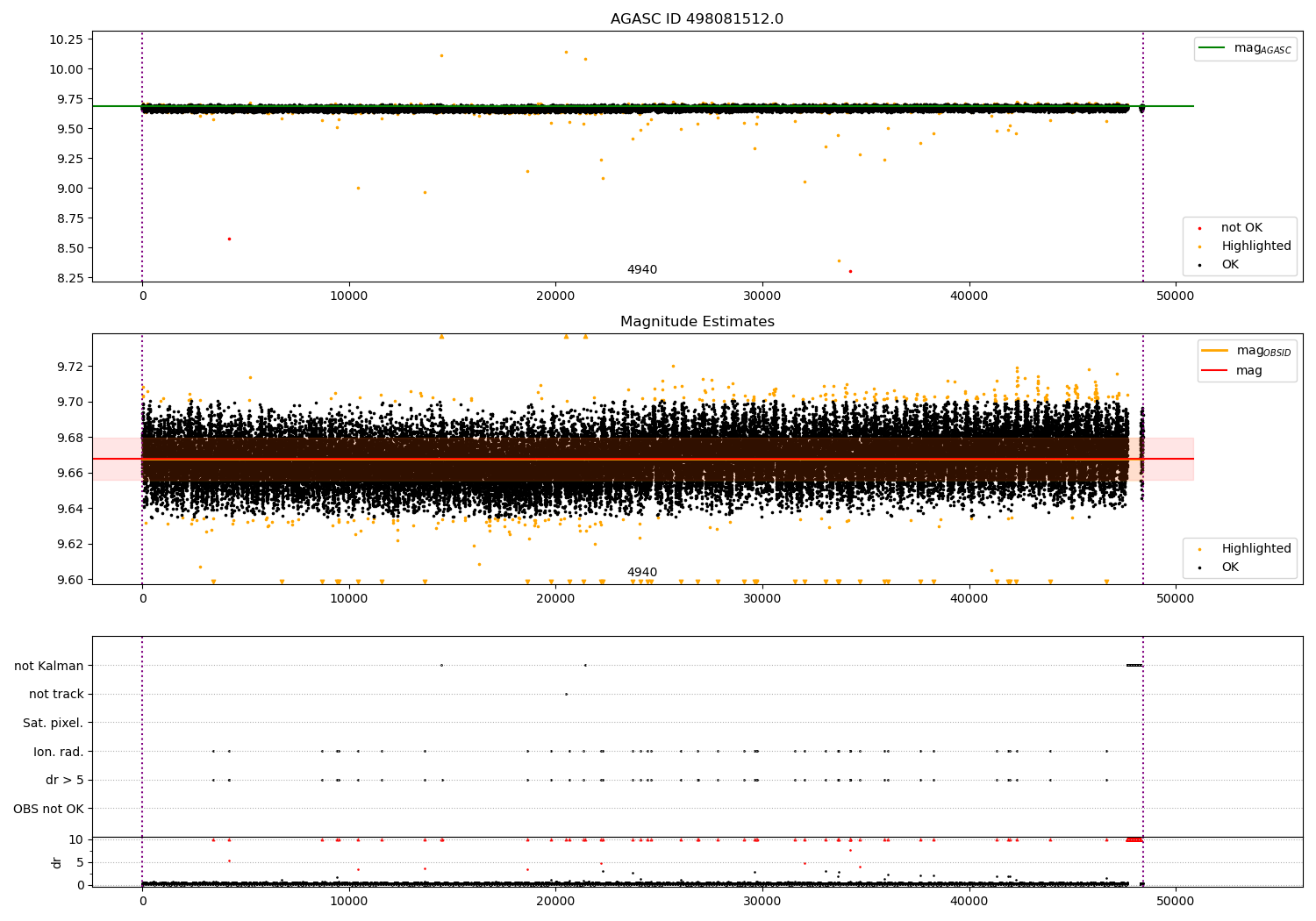This screenshot has width=1316, height=921.
Task: Click the cluster of 'not Kalman' markers at right
Action: point(1134,665)
